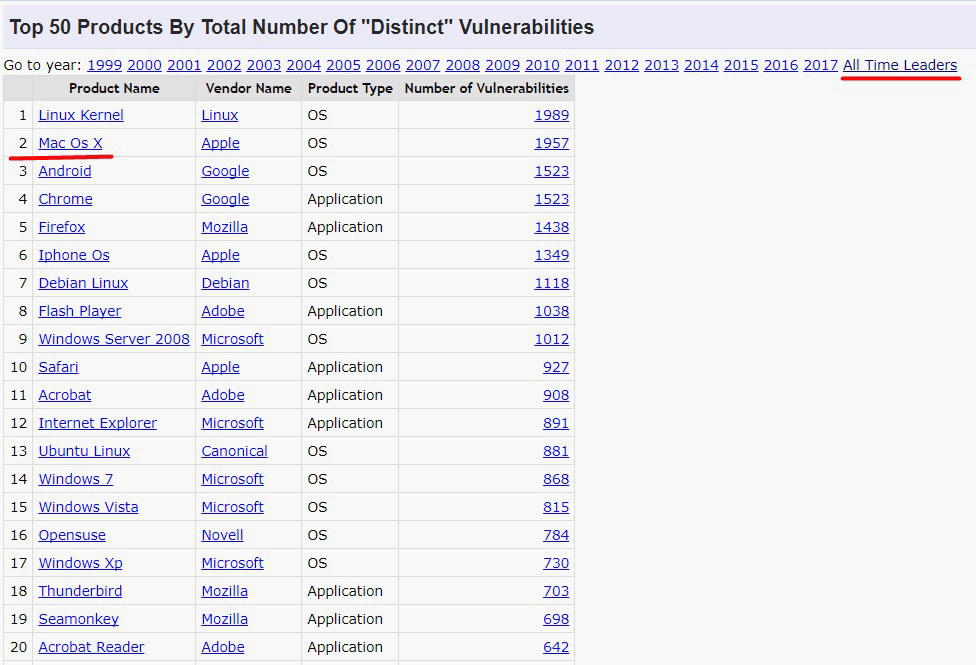The image size is (976, 665).
Task: Click the Canonical vendor link
Action: [234, 451]
